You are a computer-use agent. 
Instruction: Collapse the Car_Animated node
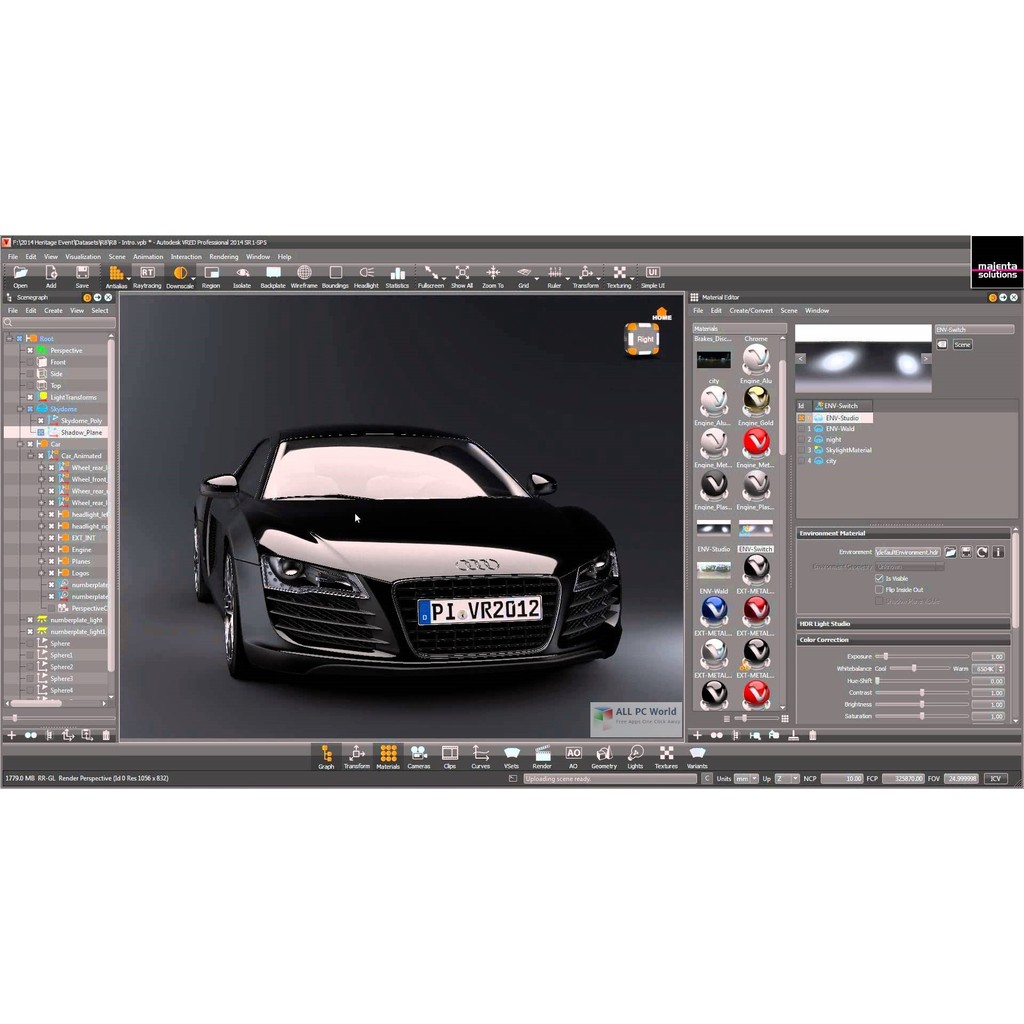(x=30, y=456)
